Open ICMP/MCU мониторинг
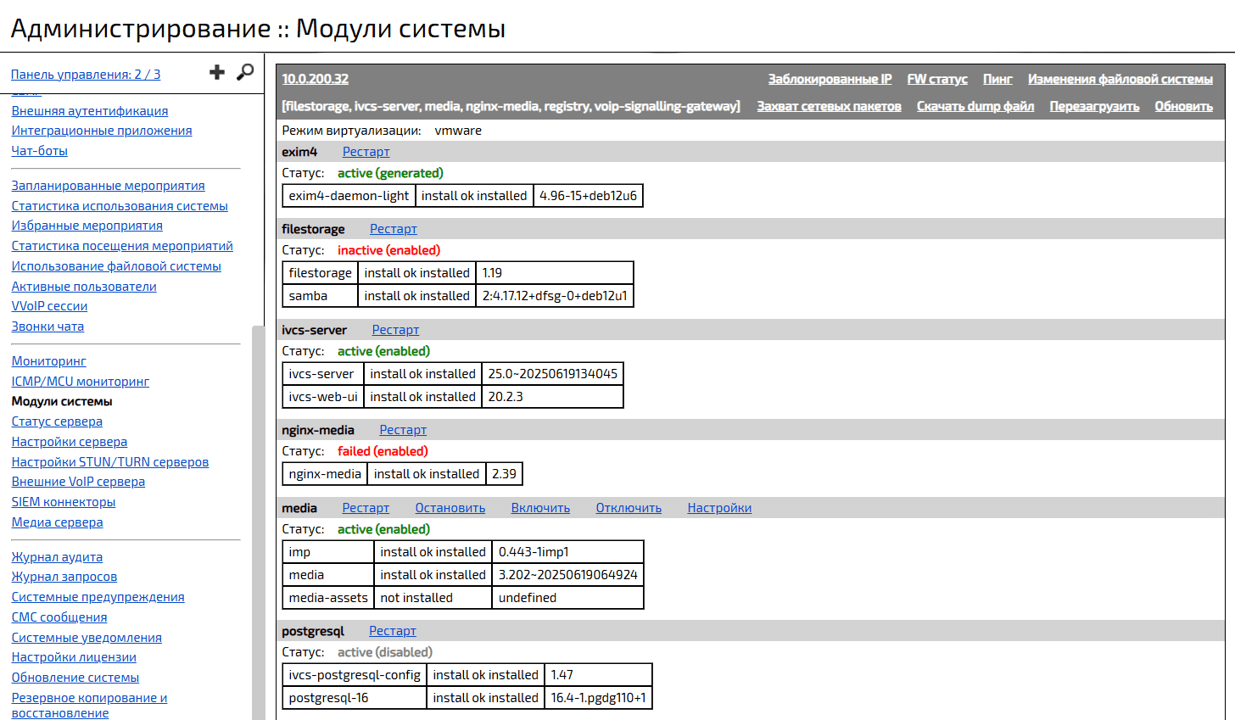 (80, 381)
